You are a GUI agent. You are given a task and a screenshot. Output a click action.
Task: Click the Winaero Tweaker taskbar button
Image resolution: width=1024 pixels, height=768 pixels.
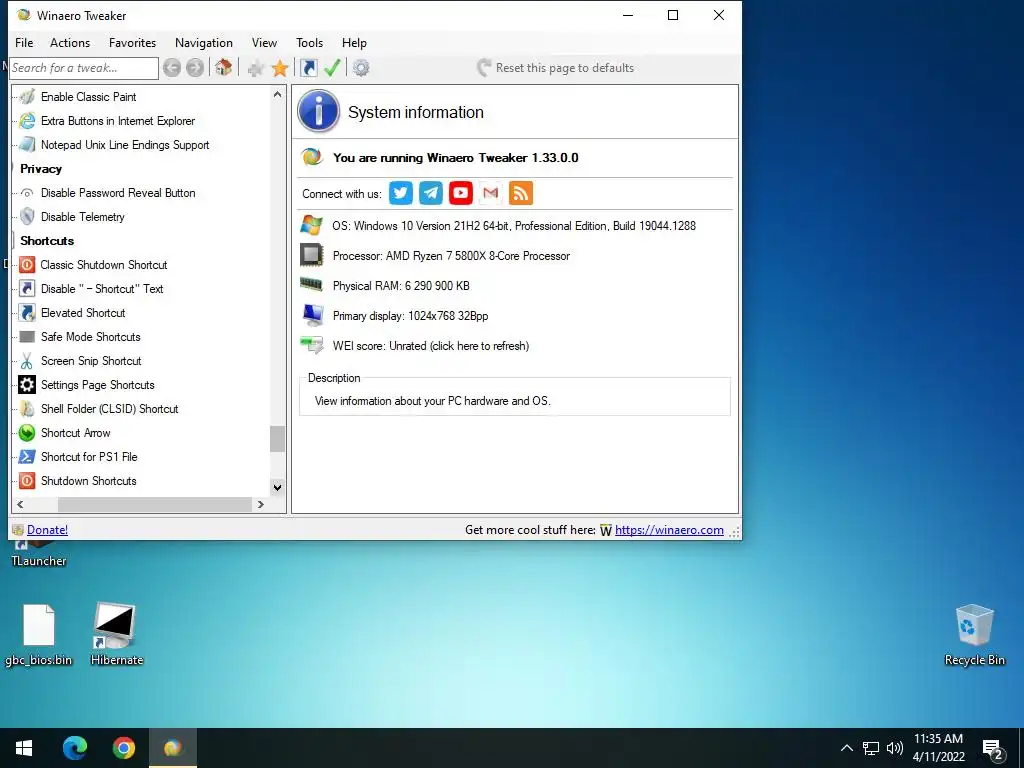172,748
